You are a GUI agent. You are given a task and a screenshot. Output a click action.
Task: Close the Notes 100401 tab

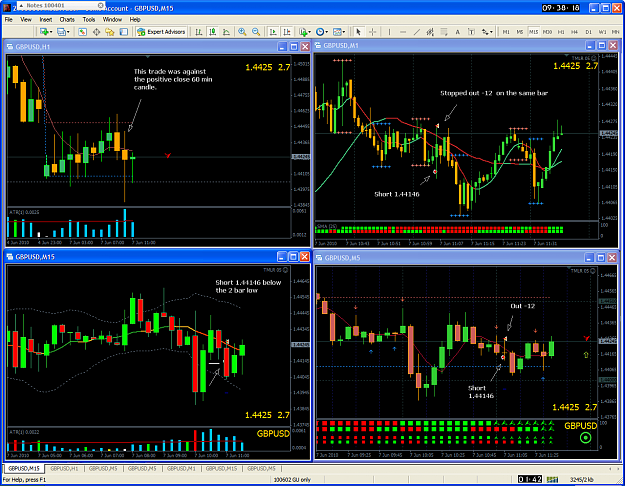pyautogui.click(x=100, y=5)
